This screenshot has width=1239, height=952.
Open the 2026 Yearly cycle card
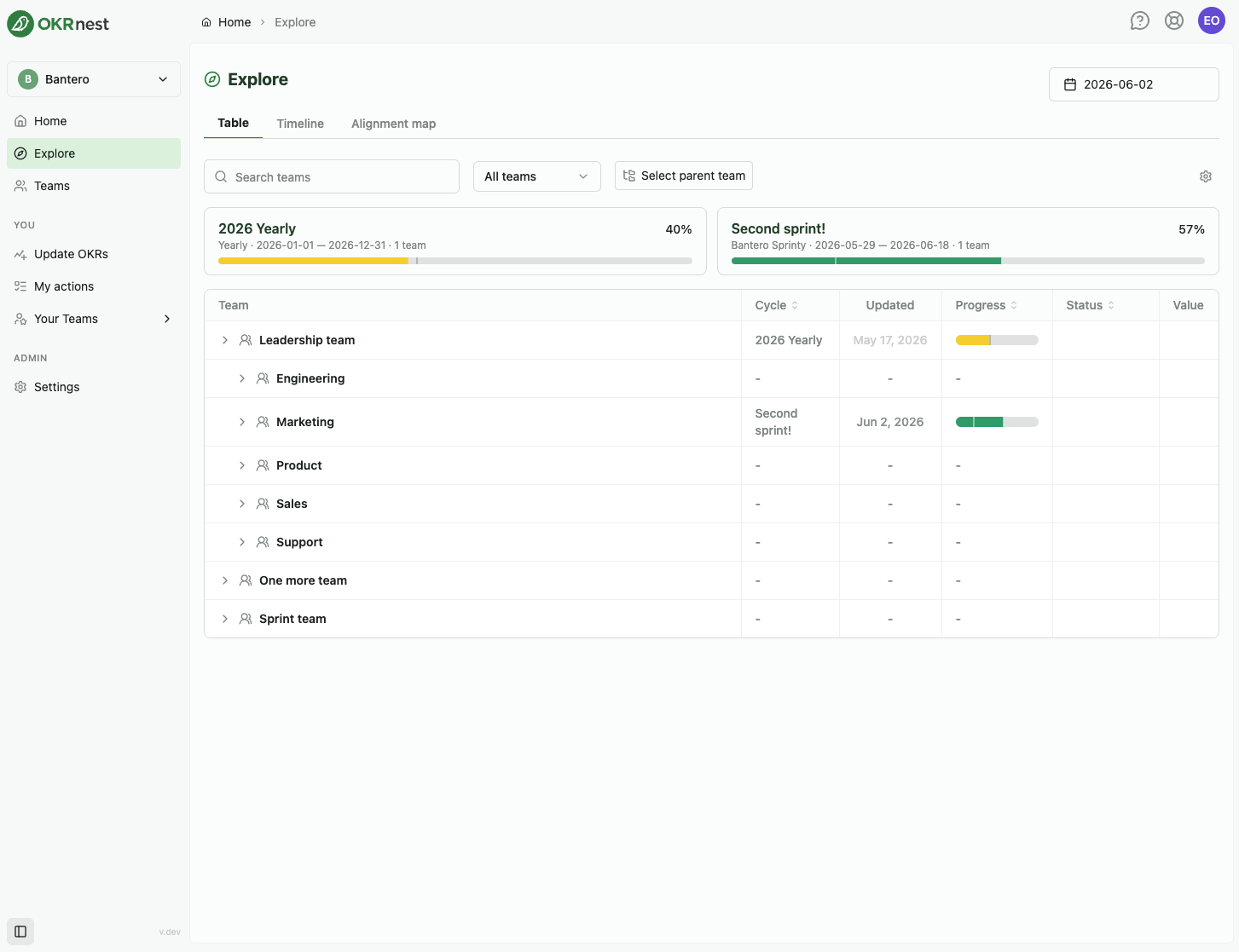[455, 241]
